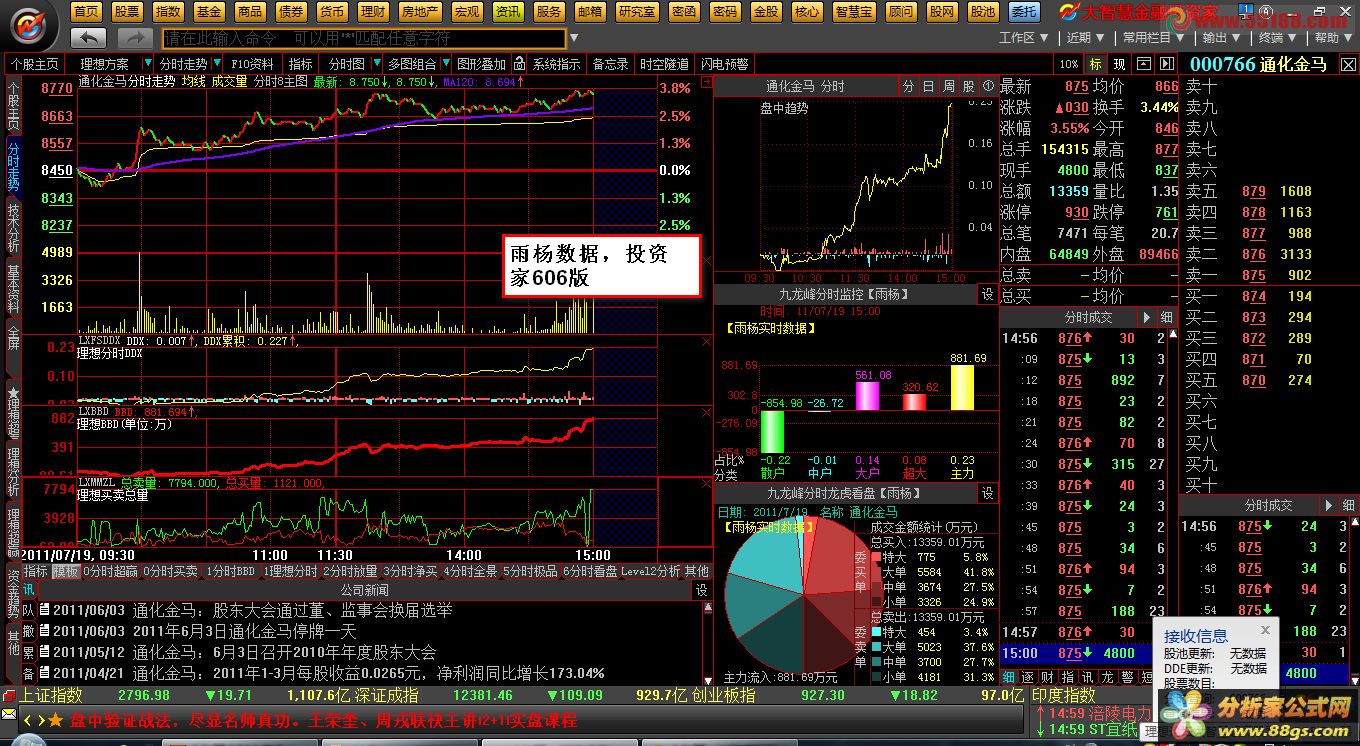This screenshot has height=746, width=1360.
Task: Select the highlighted 资讯 toolbar button
Action: tap(508, 11)
